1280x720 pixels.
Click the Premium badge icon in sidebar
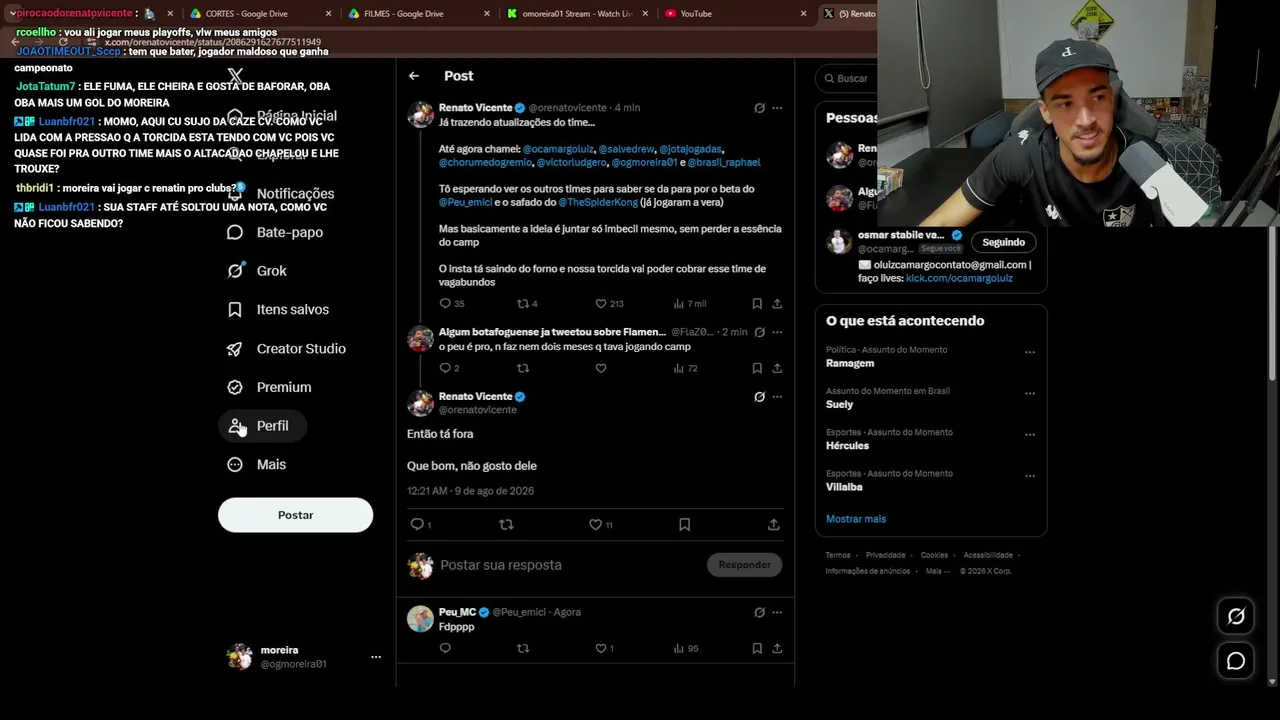[235, 387]
